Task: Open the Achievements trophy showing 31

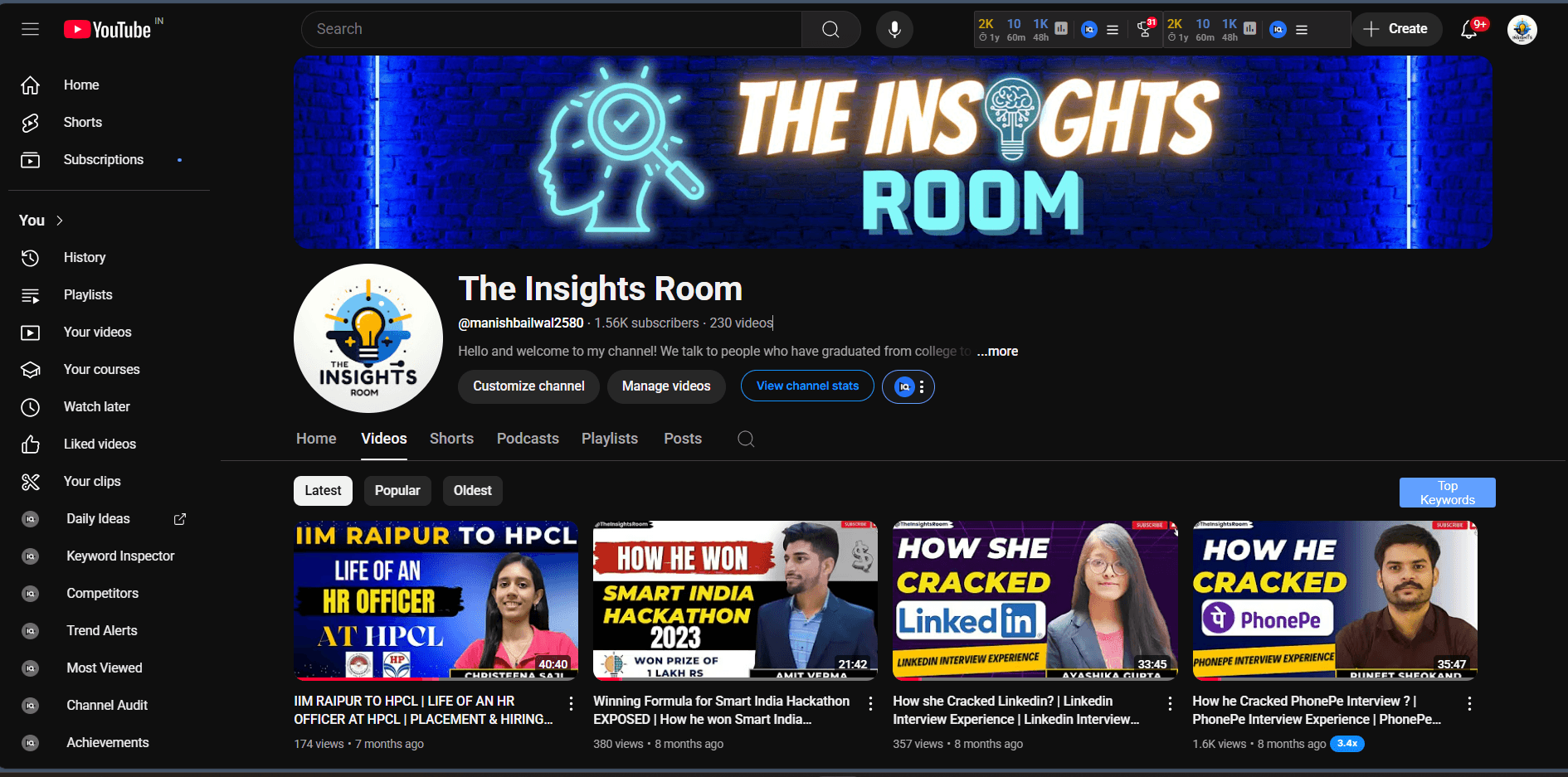Action: pyautogui.click(x=1146, y=30)
